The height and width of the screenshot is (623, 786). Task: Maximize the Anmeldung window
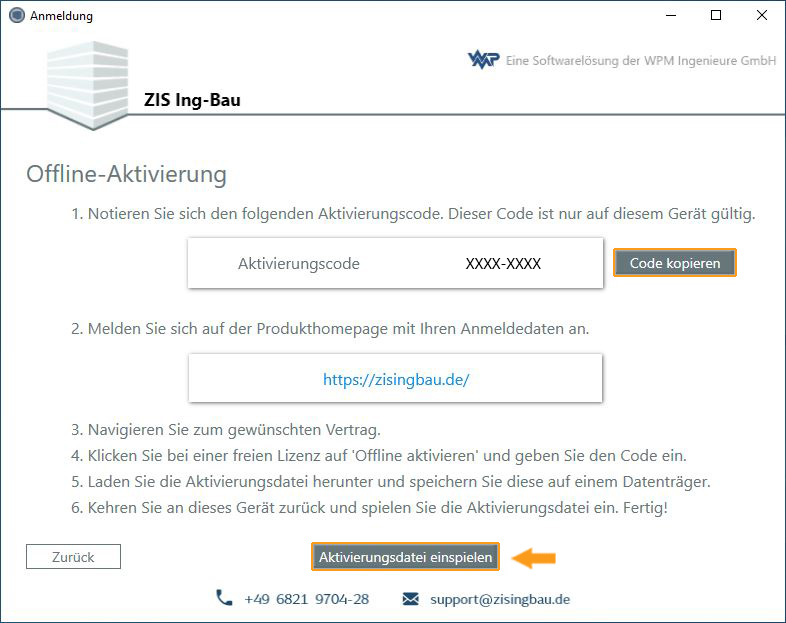coord(716,16)
